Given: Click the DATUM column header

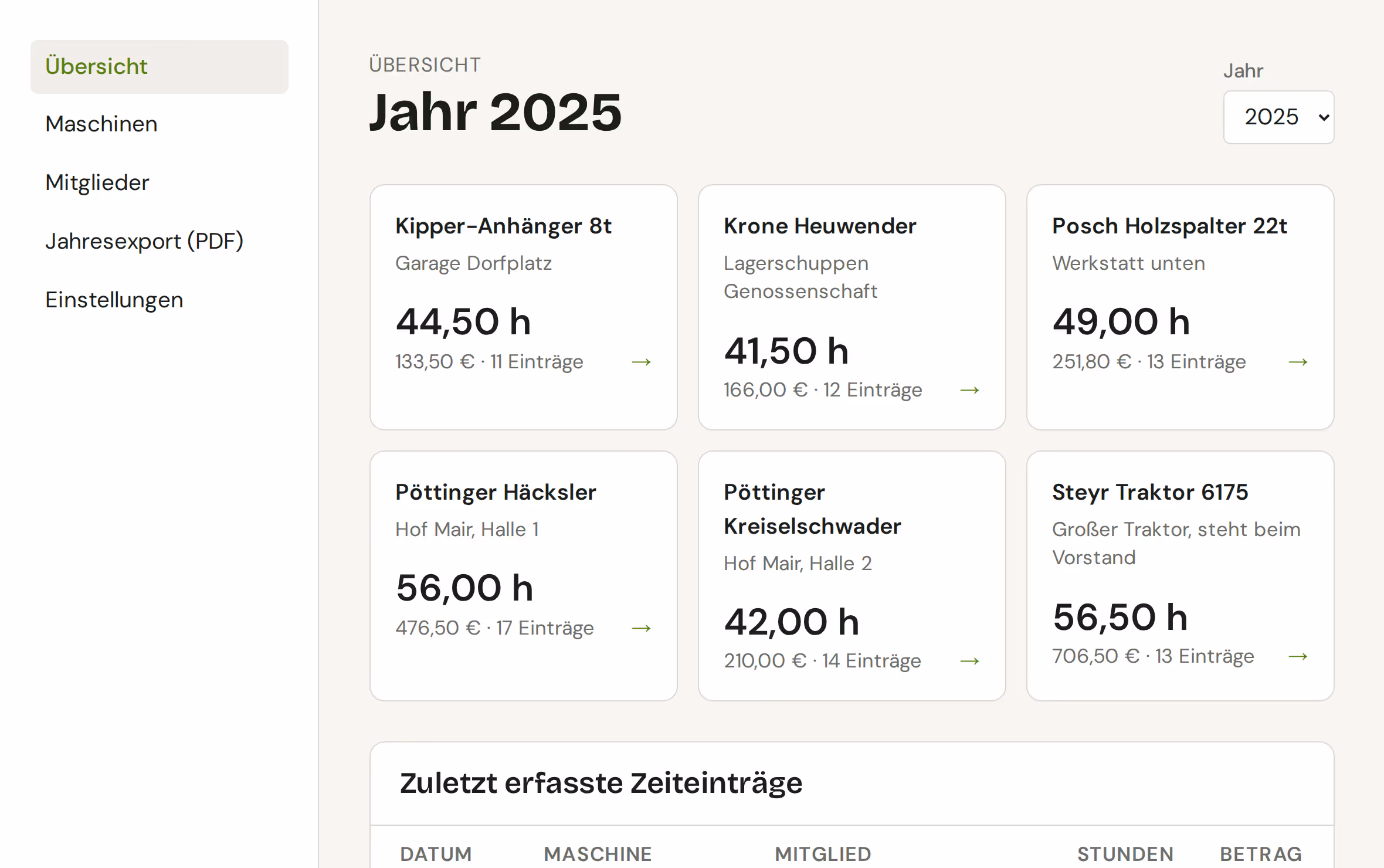Looking at the screenshot, I should click(x=436, y=855).
